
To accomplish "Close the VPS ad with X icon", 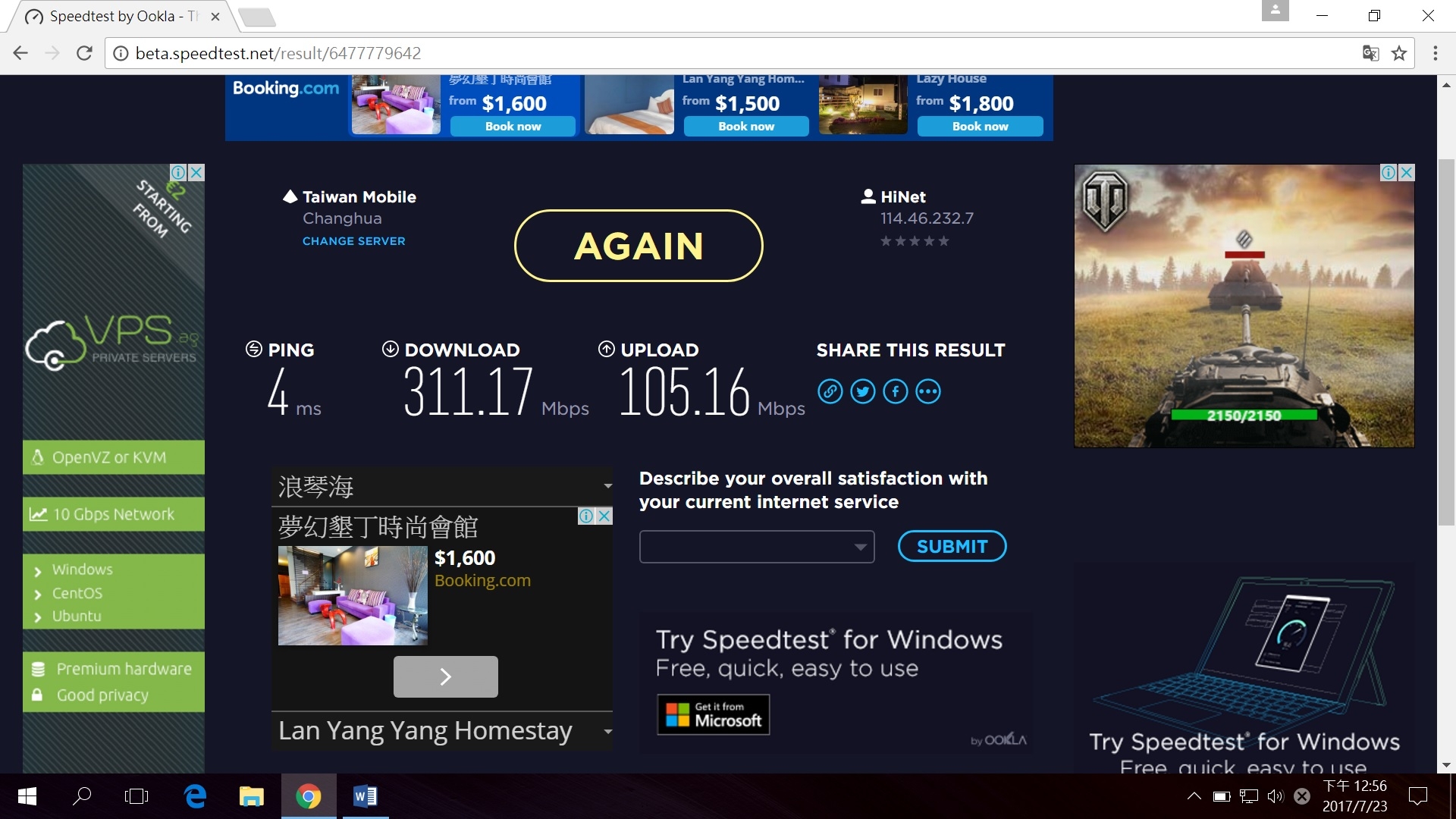I will click(196, 172).
